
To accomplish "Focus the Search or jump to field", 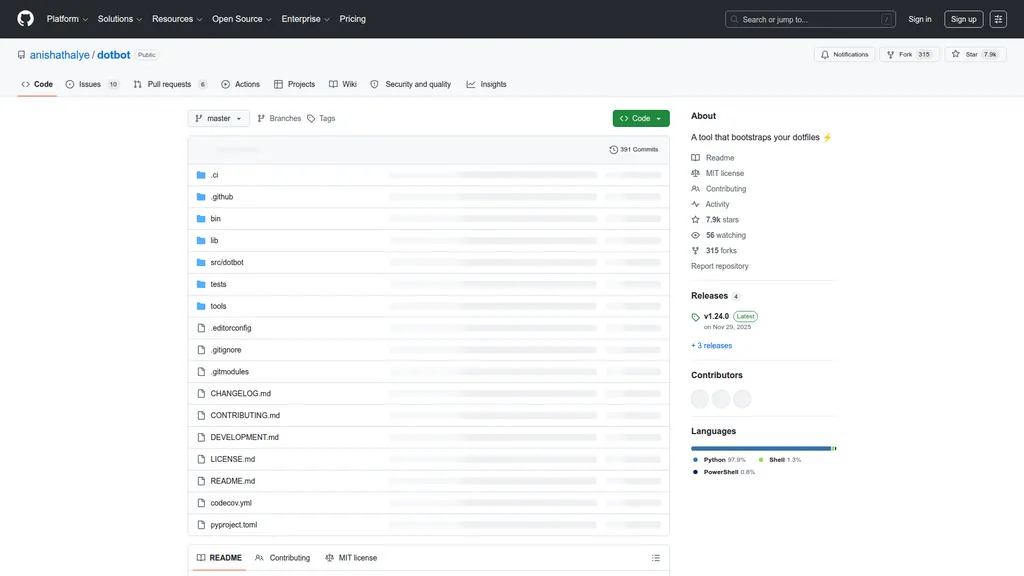I will pos(810,20).
